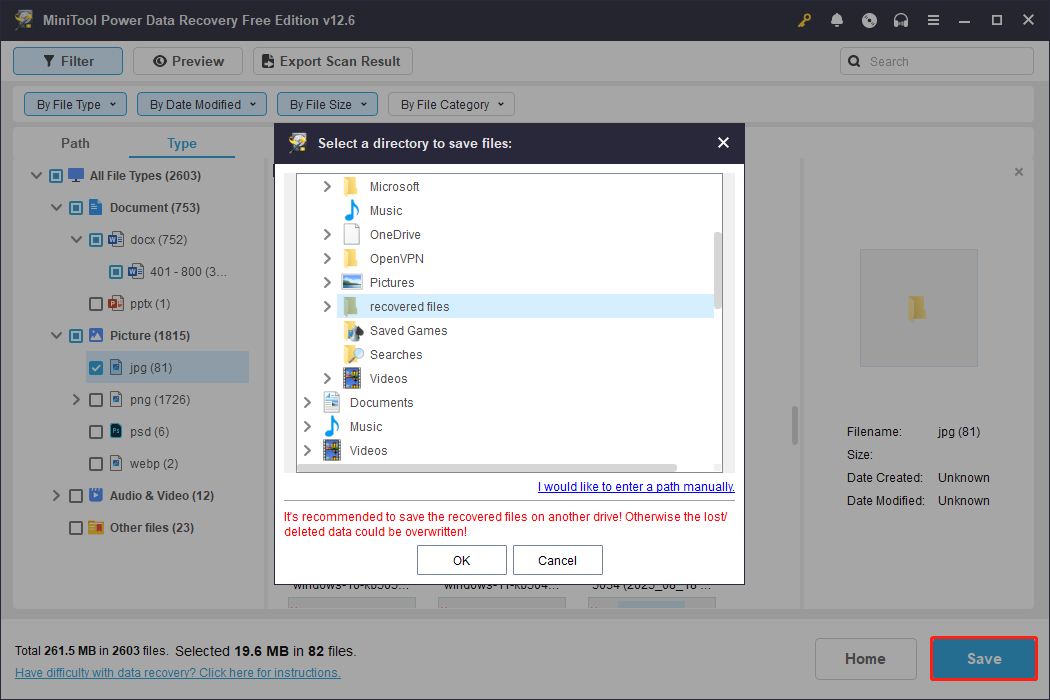This screenshot has width=1050, height=700.
Task: Enable the Other files checkbox
Action: (x=75, y=527)
